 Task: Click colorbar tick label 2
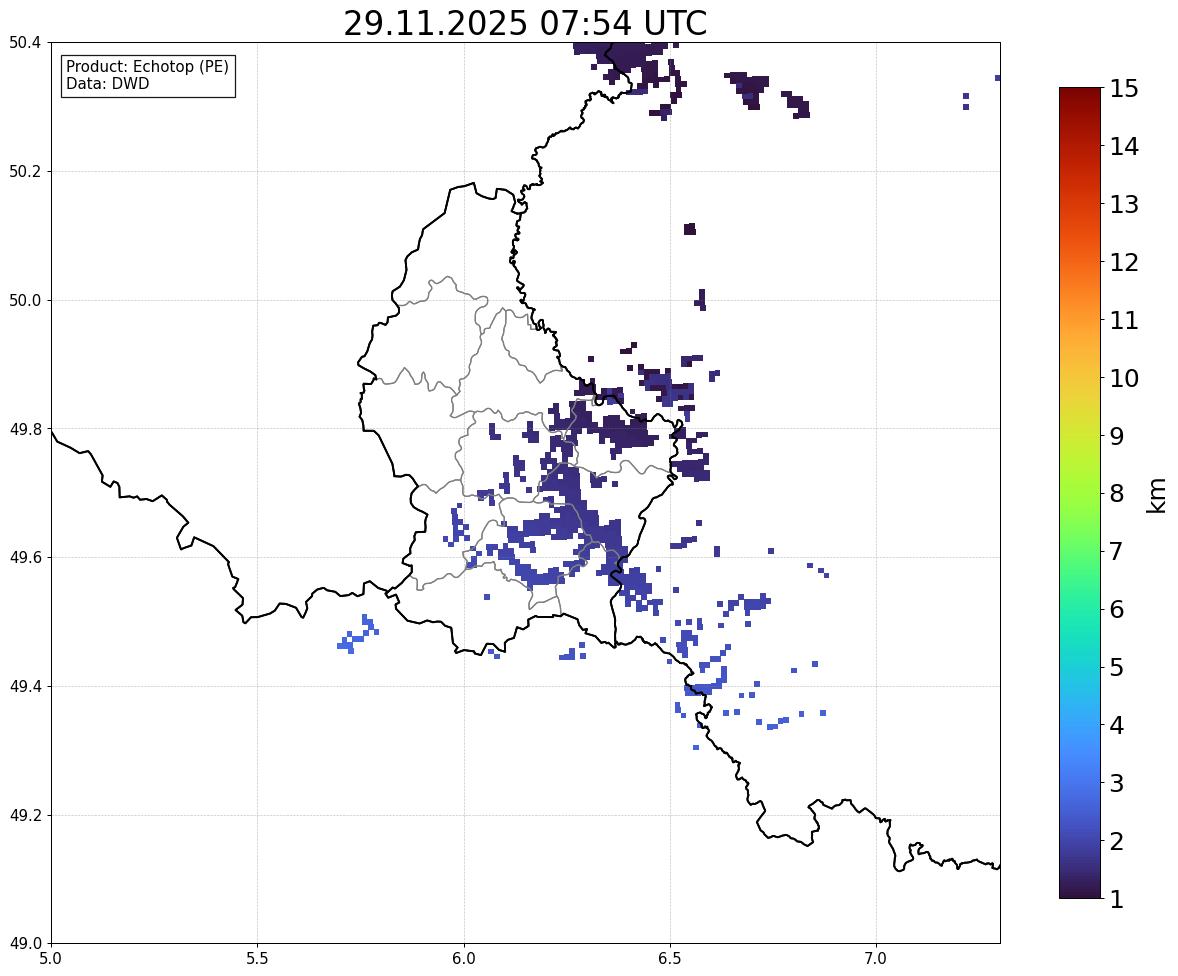[x=1117, y=841]
